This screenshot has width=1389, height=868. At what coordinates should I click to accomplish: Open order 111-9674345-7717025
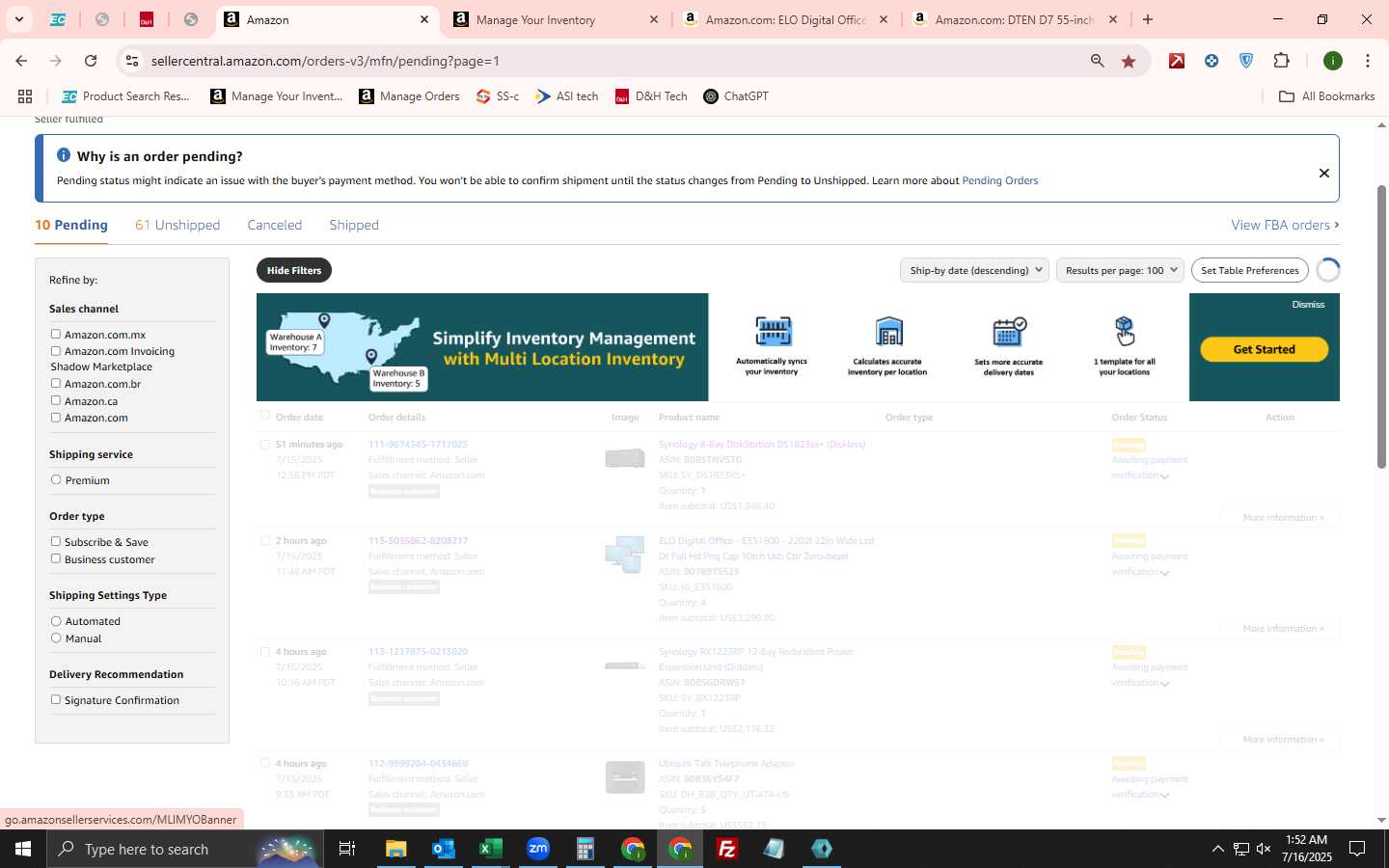click(x=418, y=445)
